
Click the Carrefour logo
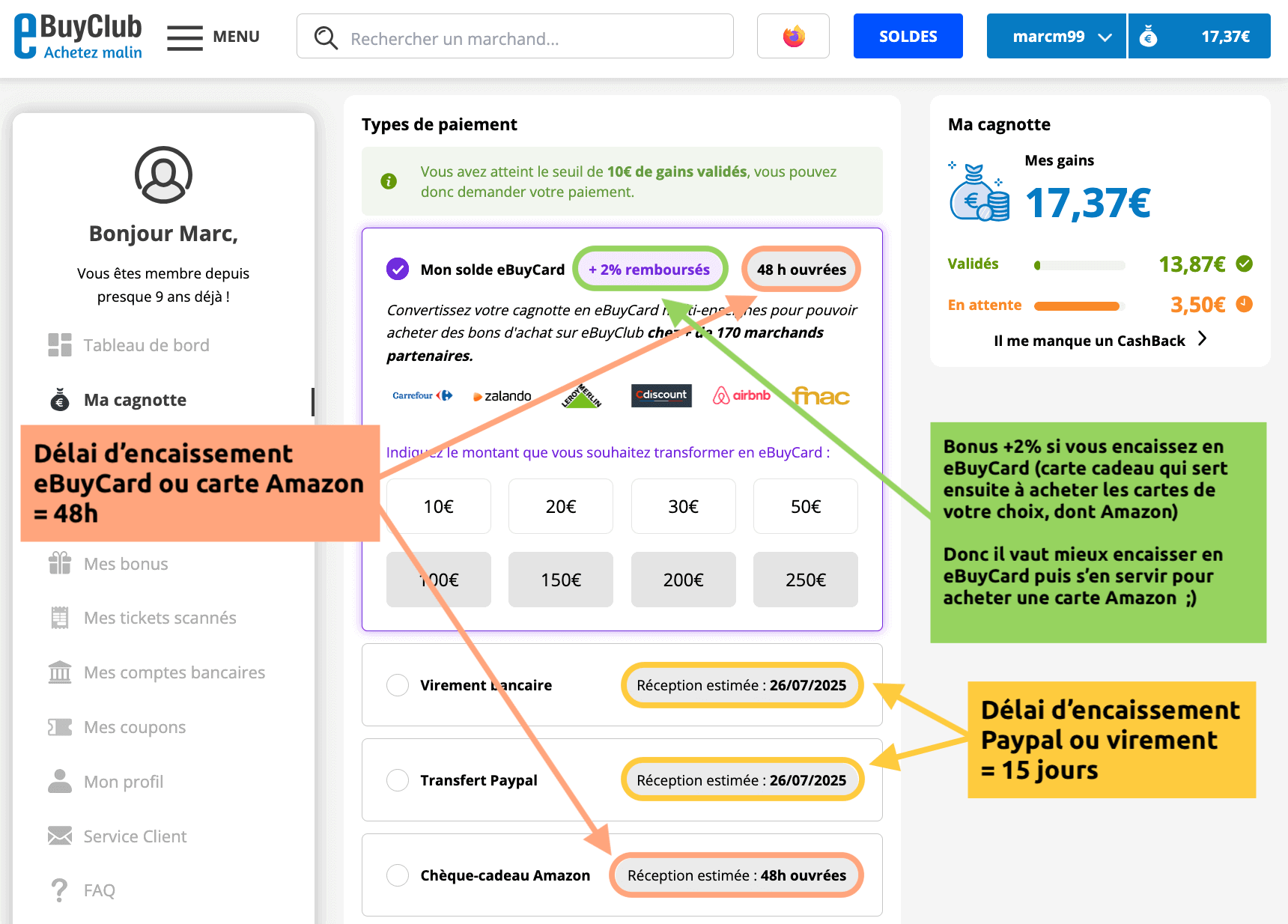[422, 395]
